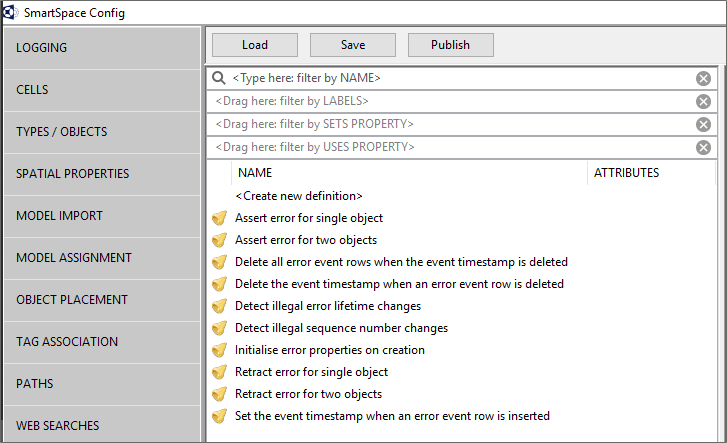Clear the USES PROPERTY filter X icon
The image size is (727, 443).
tap(703, 148)
